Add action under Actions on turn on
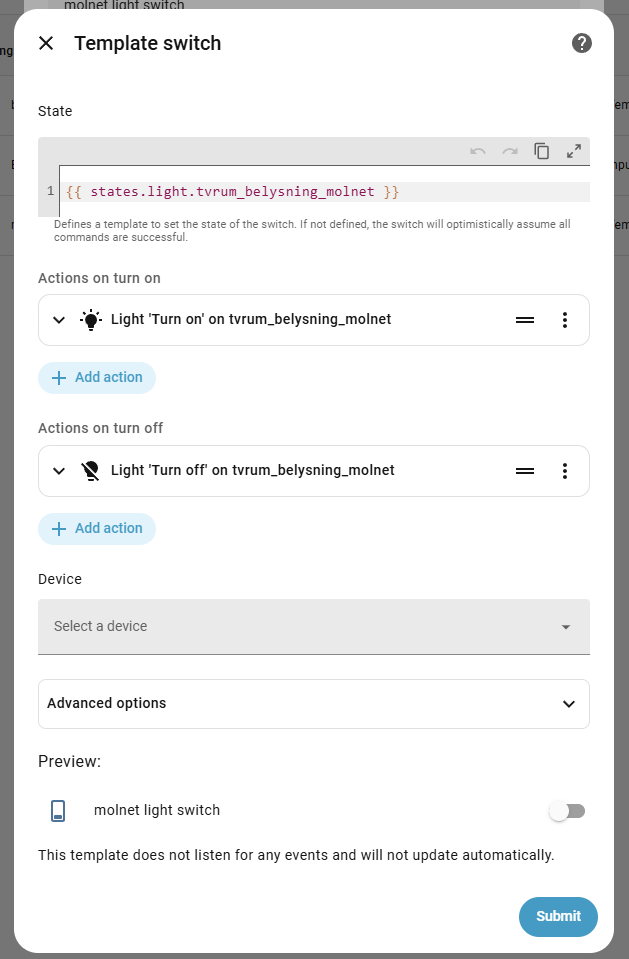629x959 pixels. click(x=97, y=378)
